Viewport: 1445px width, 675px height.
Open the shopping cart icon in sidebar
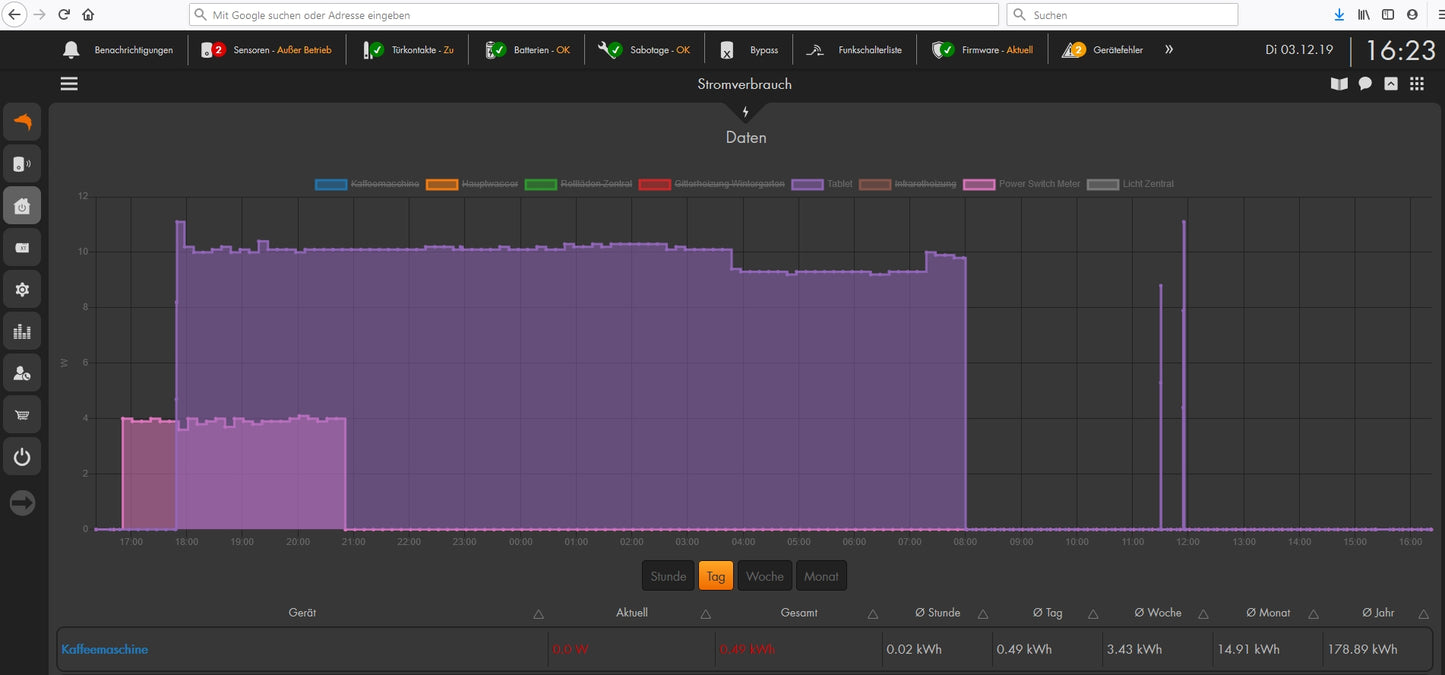click(x=22, y=415)
